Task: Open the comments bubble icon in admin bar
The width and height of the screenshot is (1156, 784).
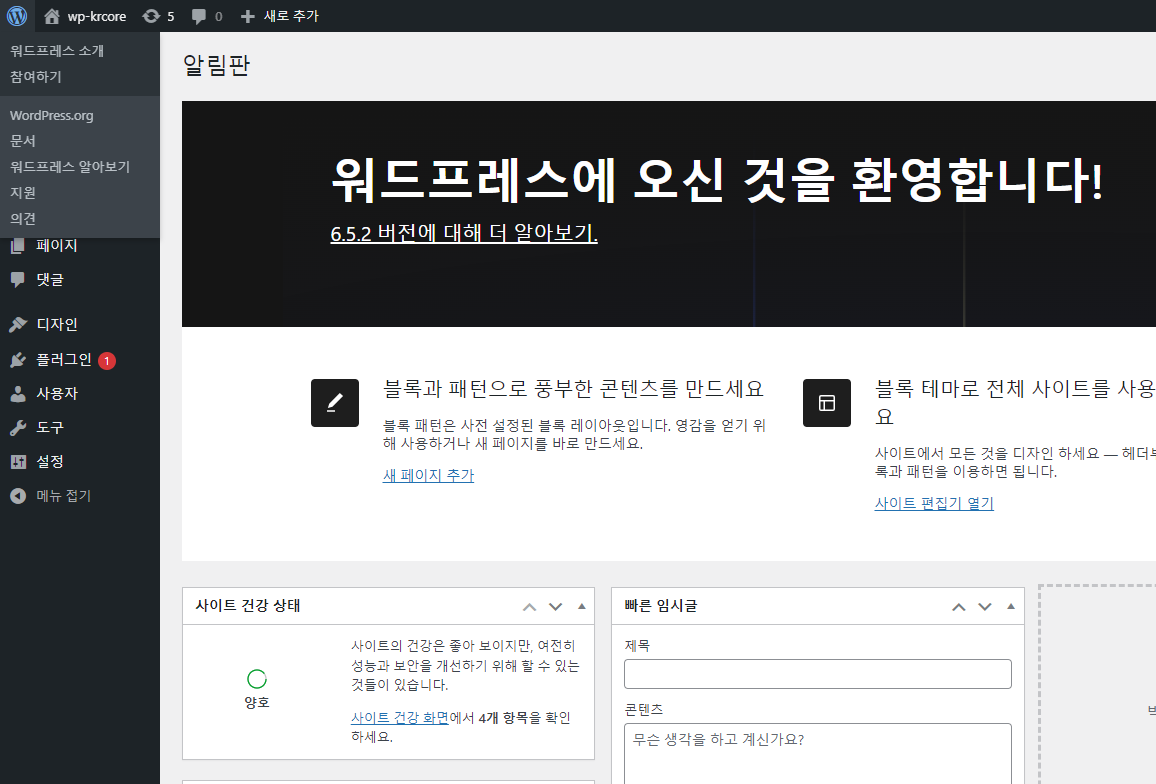Action: click(x=198, y=16)
